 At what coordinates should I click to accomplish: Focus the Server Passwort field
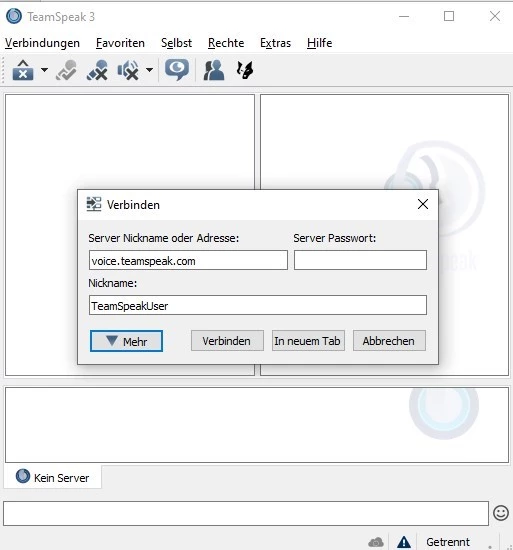point(360,260)
